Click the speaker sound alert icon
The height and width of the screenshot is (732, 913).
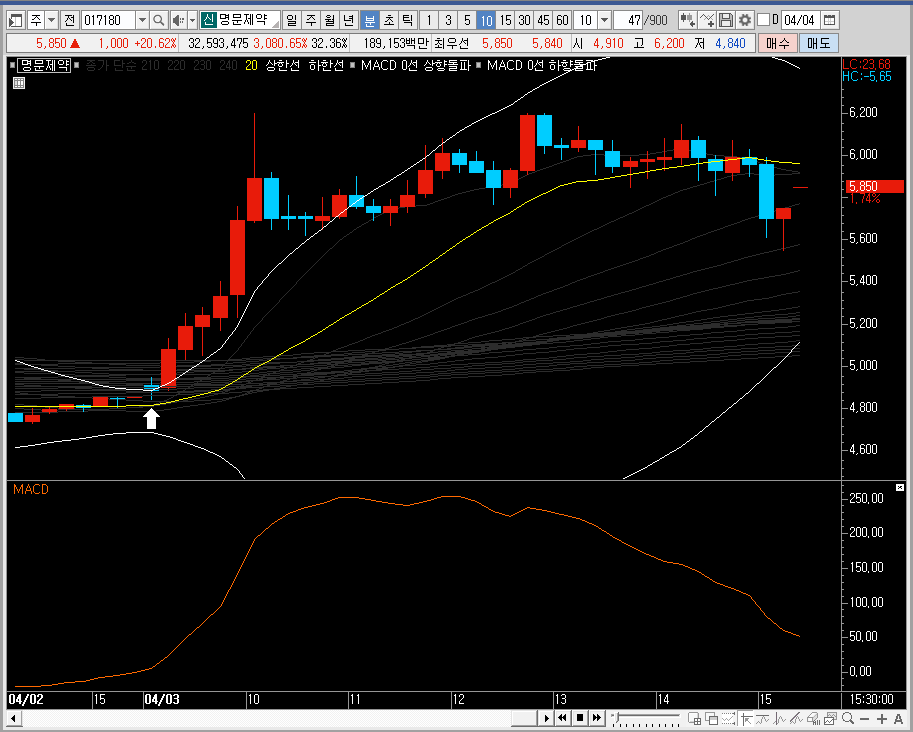179,20
